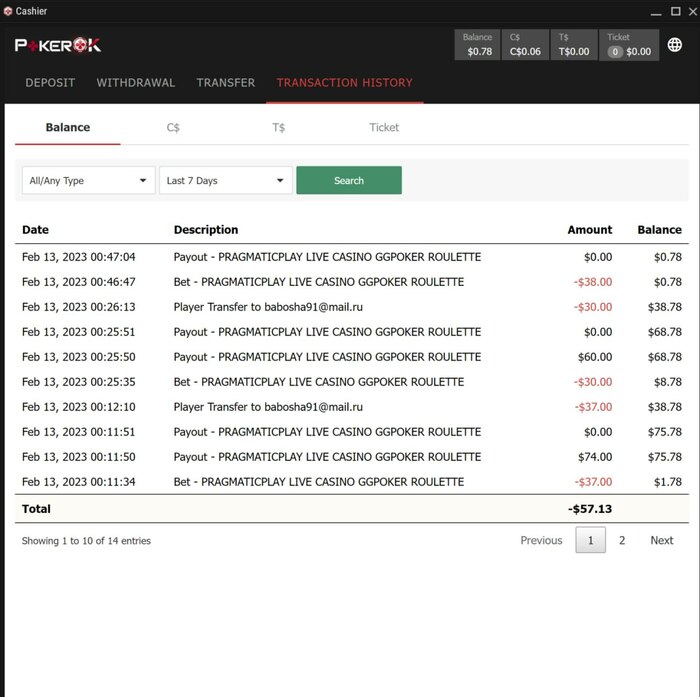Click the $1.78 balance value
700x697 pixels.
coord(668,482)
